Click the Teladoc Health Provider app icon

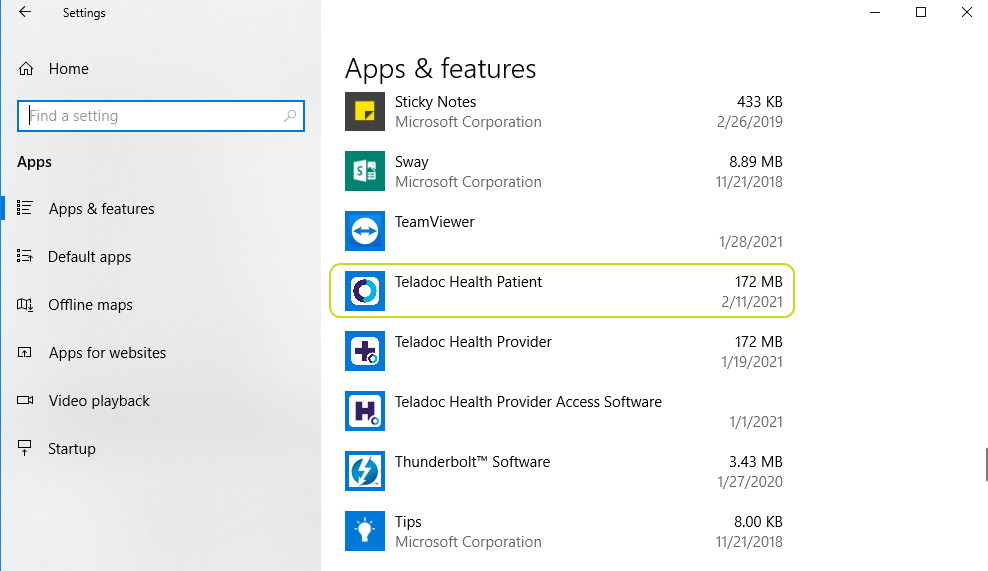point(365,351)
